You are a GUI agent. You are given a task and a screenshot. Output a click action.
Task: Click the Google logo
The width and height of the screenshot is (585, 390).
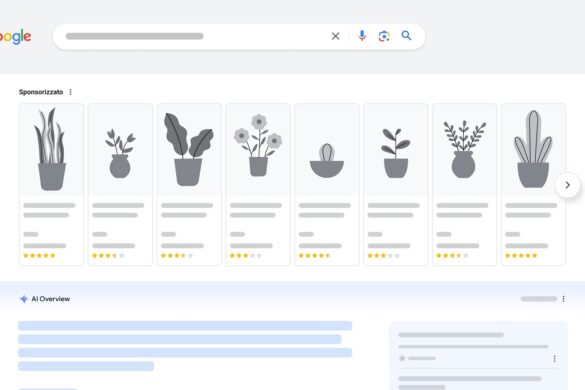(15, 37)
